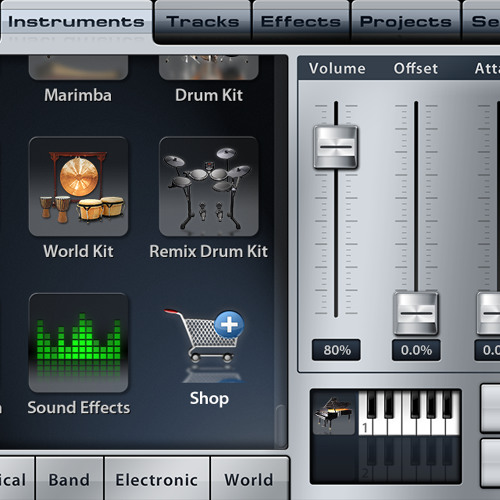Screen dimensions: 500x500
Task: Open the Sound Effects instrument
Action: point(78,343)
